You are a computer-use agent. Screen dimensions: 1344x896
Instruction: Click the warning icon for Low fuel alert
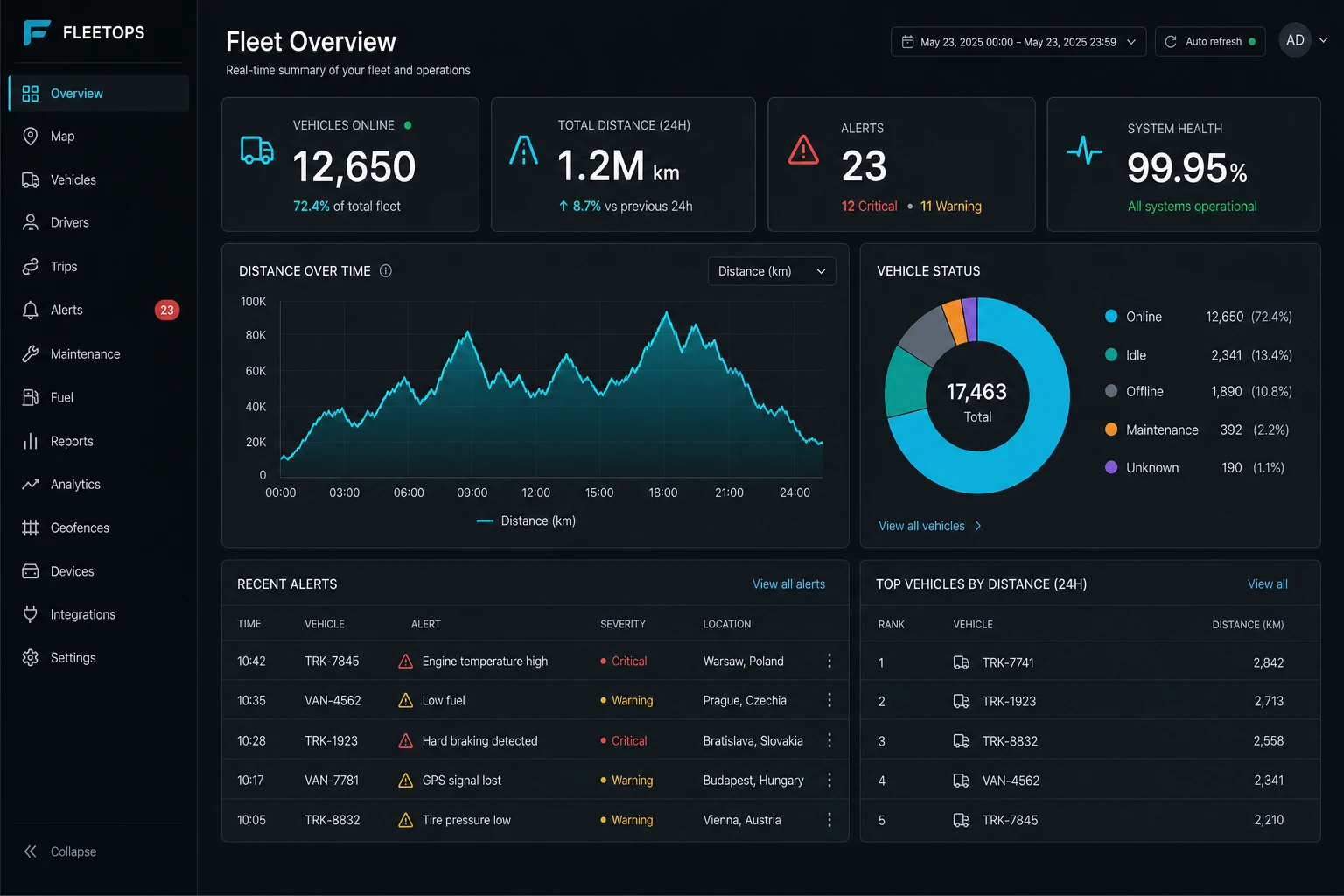tap(406, 700)
